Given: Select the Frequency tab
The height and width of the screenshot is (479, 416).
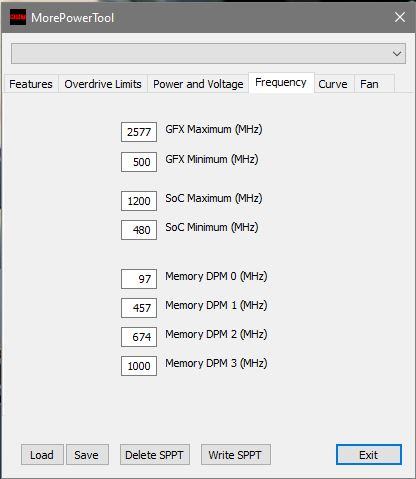Looking at the screenshot, I should (281, 82).
